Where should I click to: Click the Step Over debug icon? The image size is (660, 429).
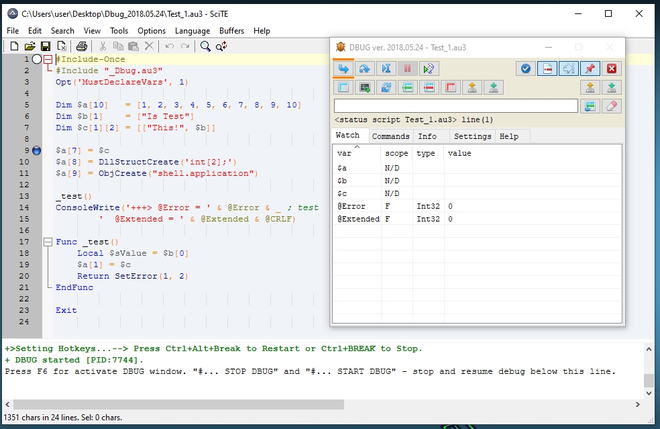click(365, 68)
